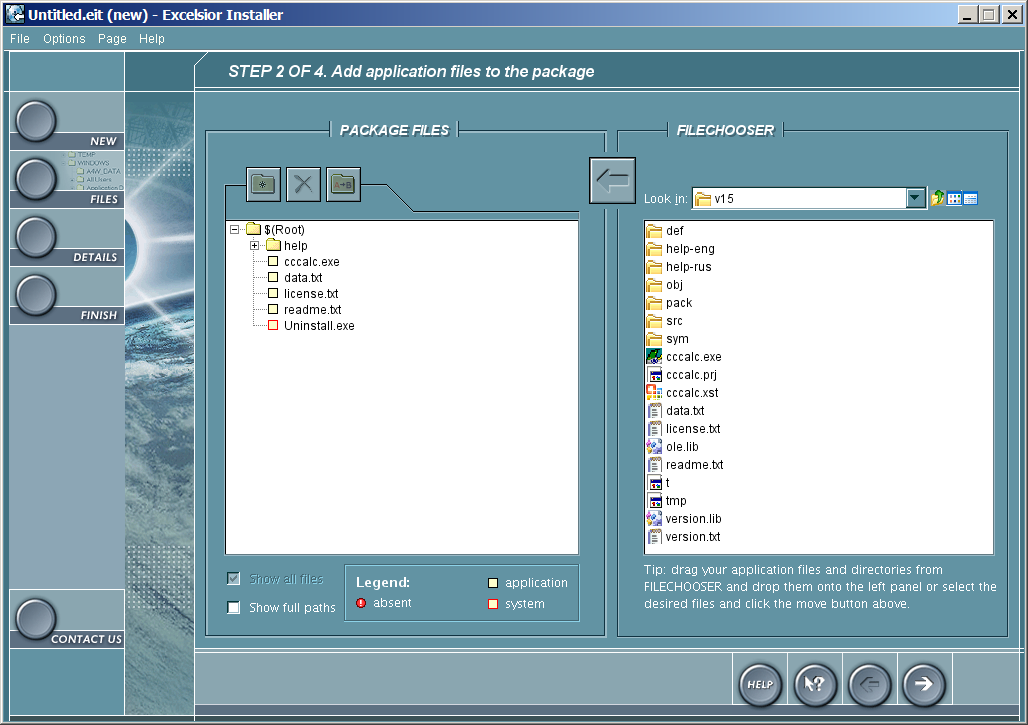1028x725 pixels.
Task: Select the src folder
Action: (665, 321)
